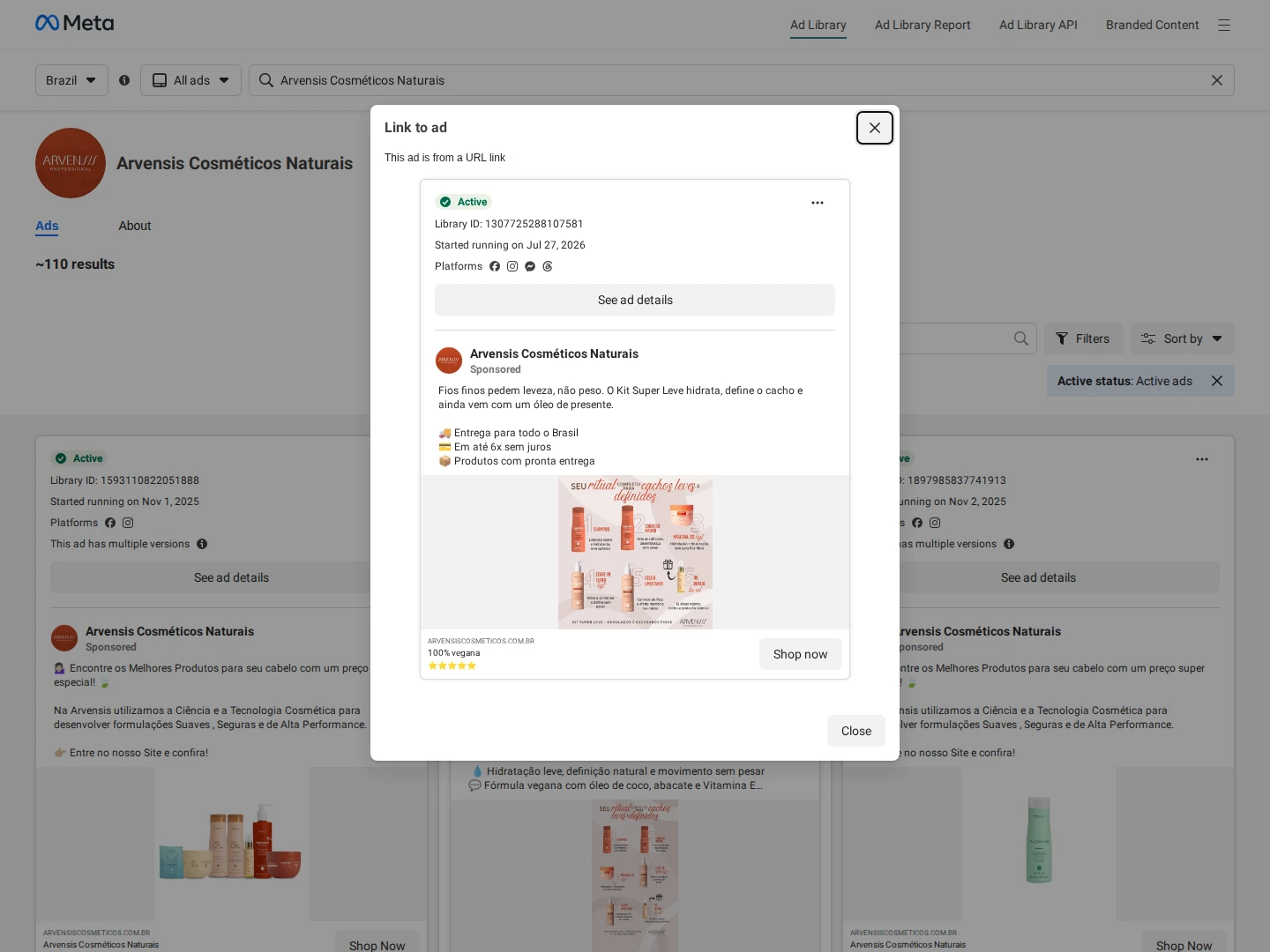This screenshot has width=1270, height=952.
Task: Open the Ad Library Report tab
Action: (x=923, y=25)
